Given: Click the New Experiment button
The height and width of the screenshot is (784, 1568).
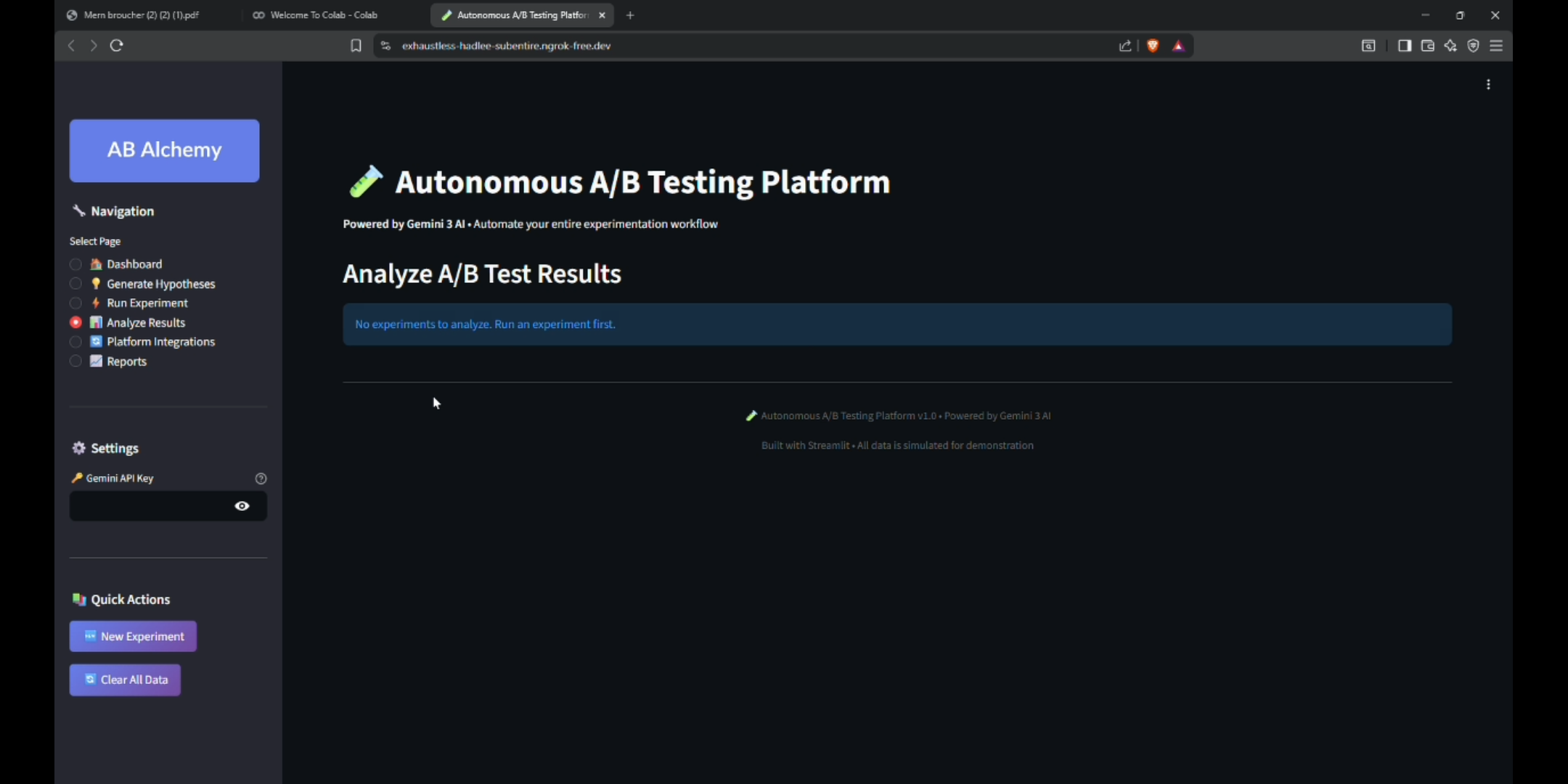Looking at the screenshot, I should point(133,637).
